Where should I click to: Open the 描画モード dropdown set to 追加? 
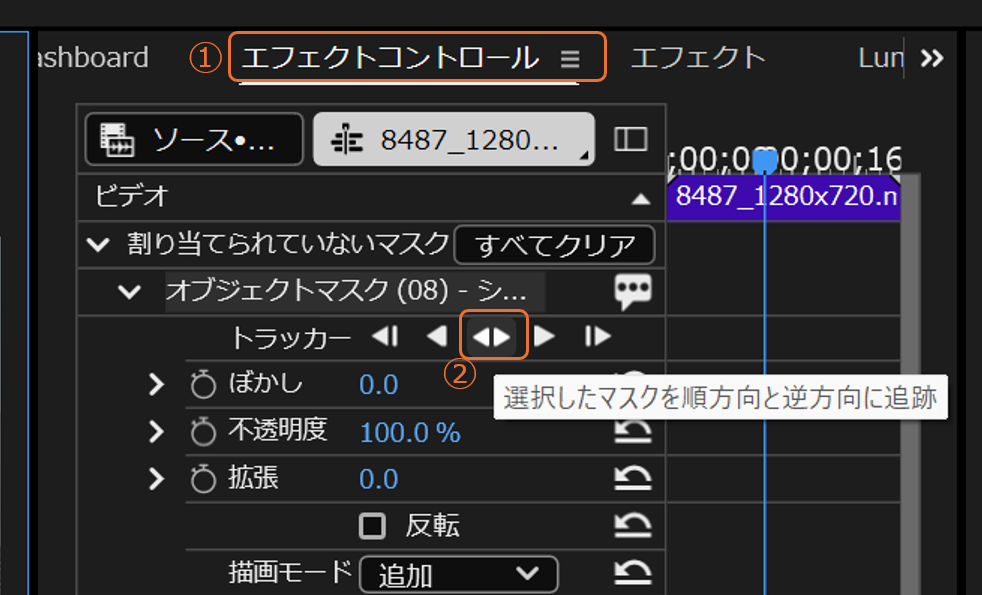pyautogui.click(x=458, y=574)
